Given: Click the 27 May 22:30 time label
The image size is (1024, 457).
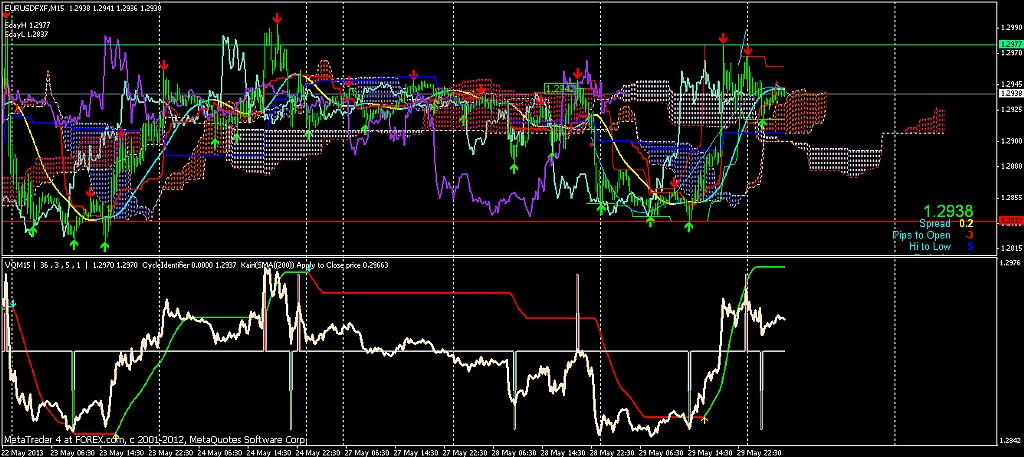Looking at the screenshot, I should [464, 452].
